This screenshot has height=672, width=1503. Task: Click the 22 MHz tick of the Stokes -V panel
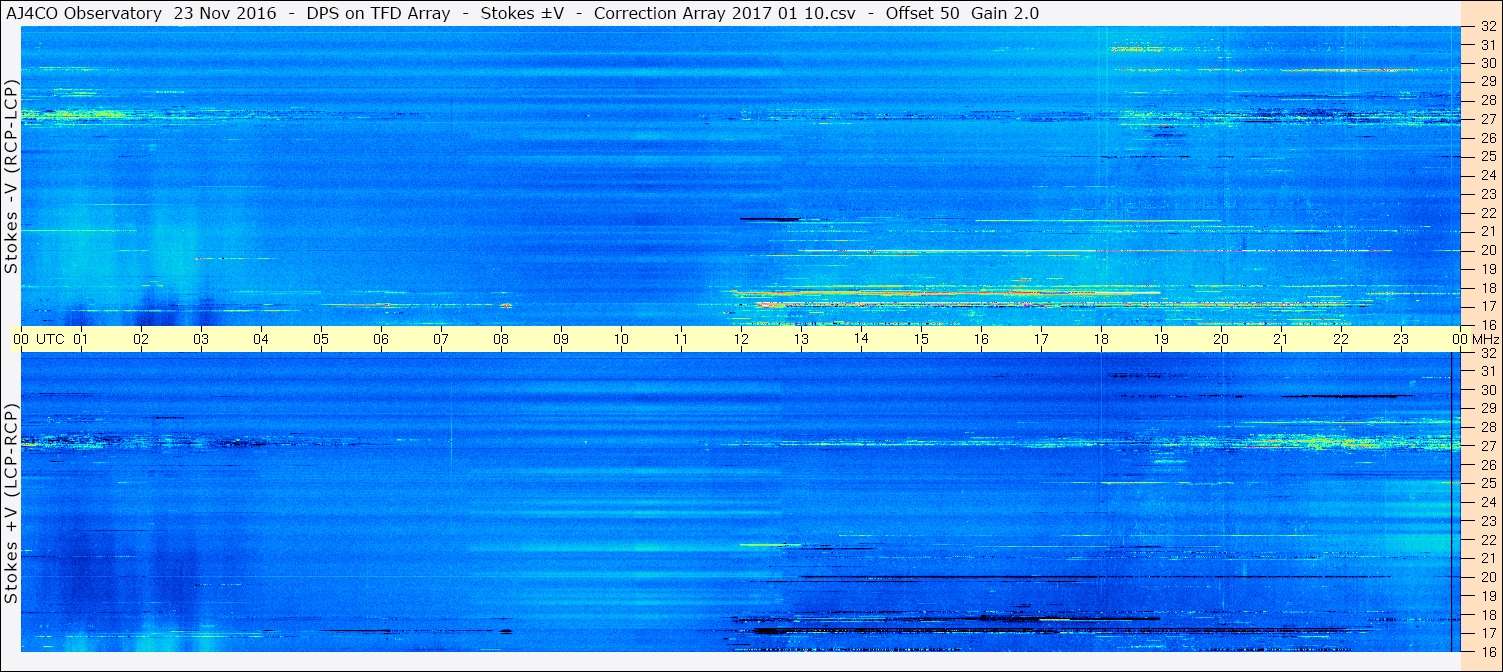[1488, 213]
